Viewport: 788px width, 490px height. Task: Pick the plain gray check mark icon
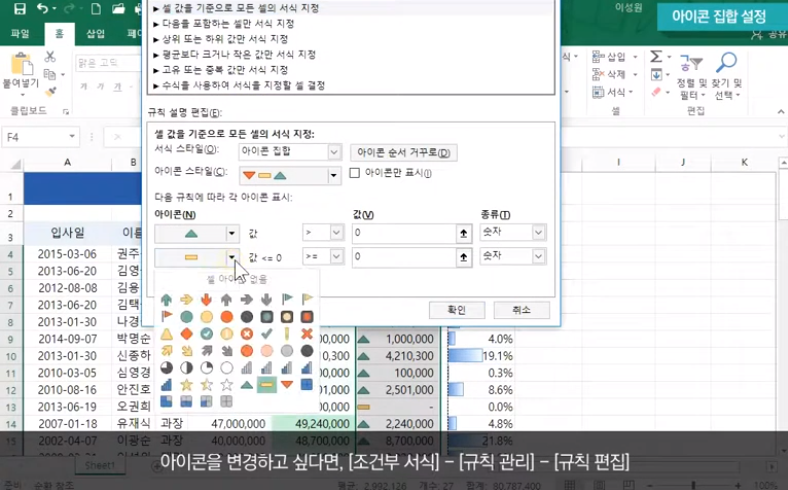tap(267, 334)
